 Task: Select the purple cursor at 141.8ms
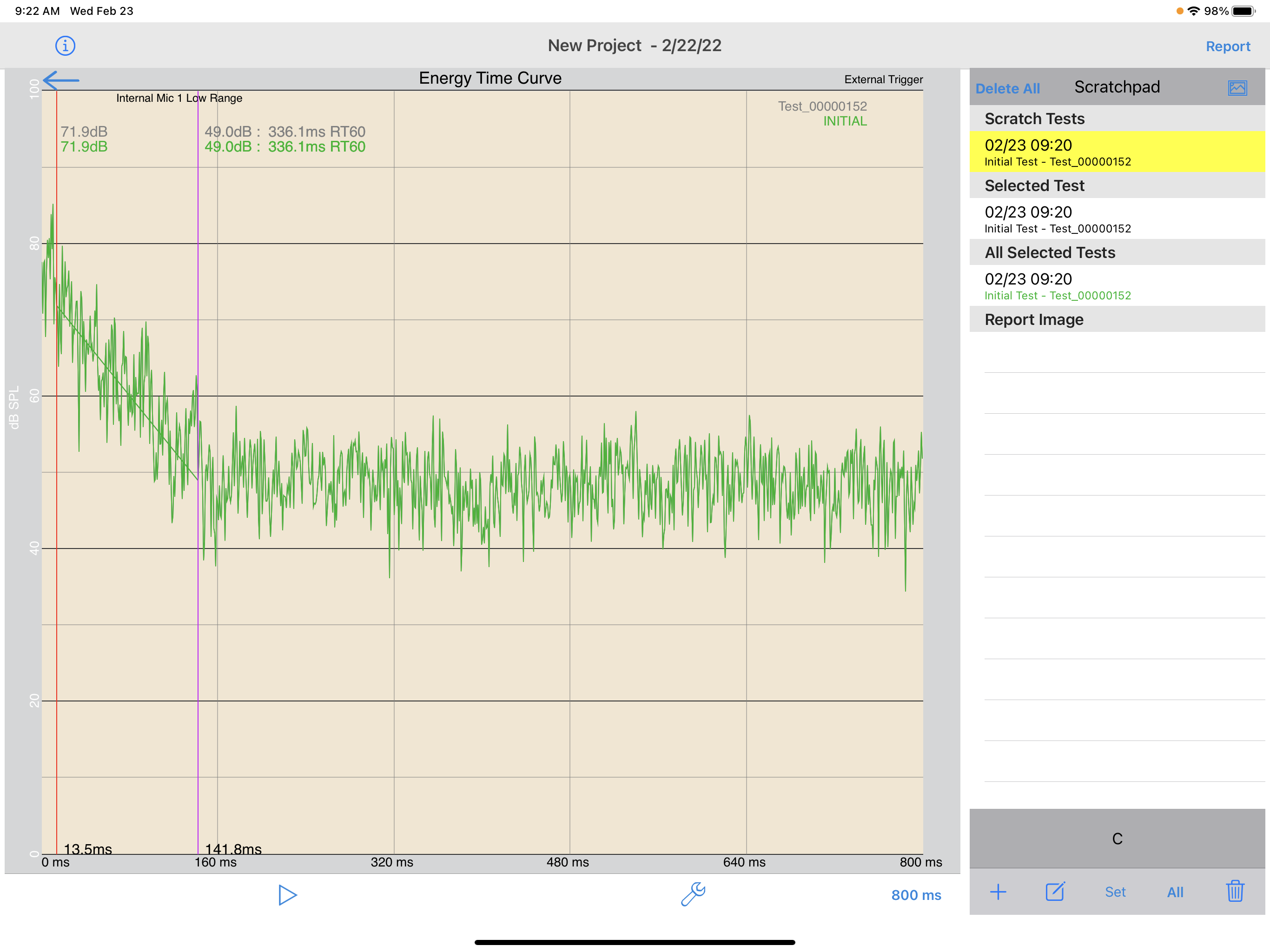pos(198,471)
